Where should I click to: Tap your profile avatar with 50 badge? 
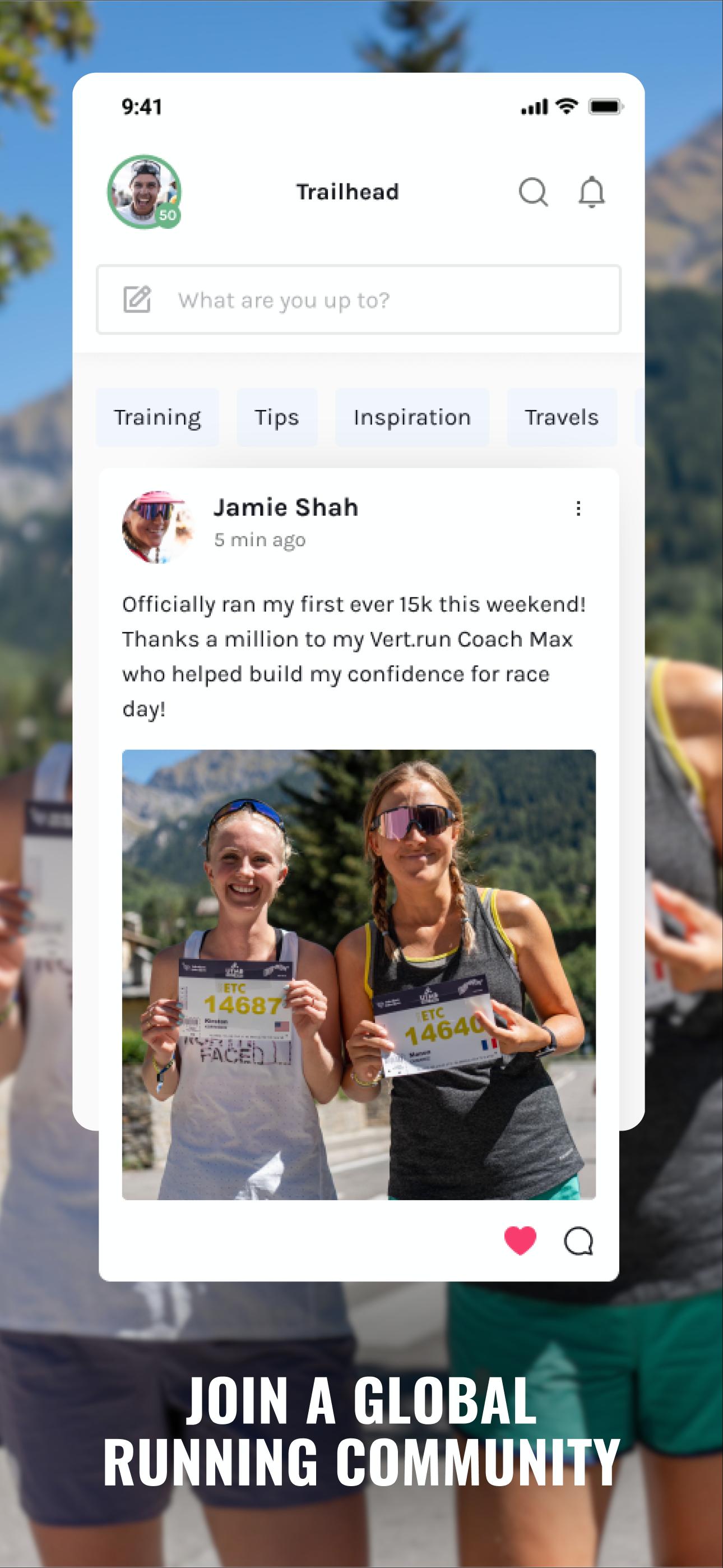144,192
